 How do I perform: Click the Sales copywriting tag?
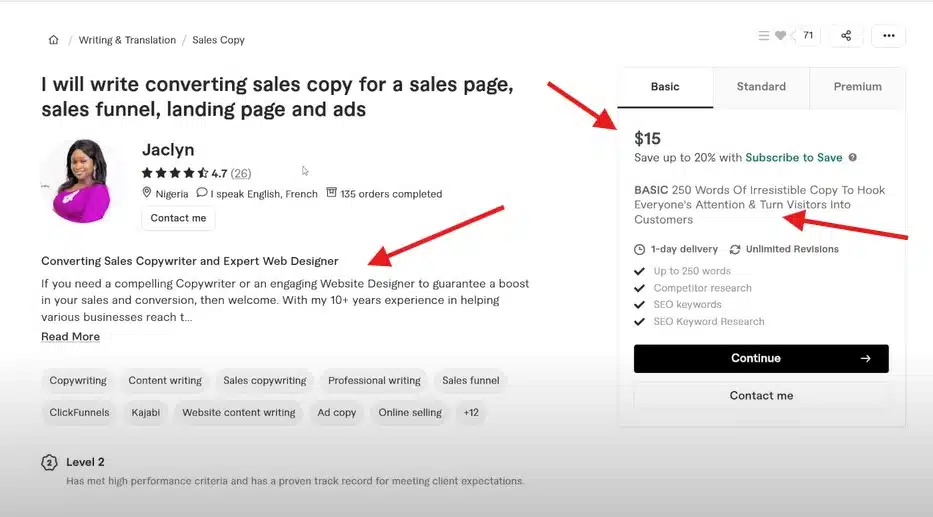264,381
